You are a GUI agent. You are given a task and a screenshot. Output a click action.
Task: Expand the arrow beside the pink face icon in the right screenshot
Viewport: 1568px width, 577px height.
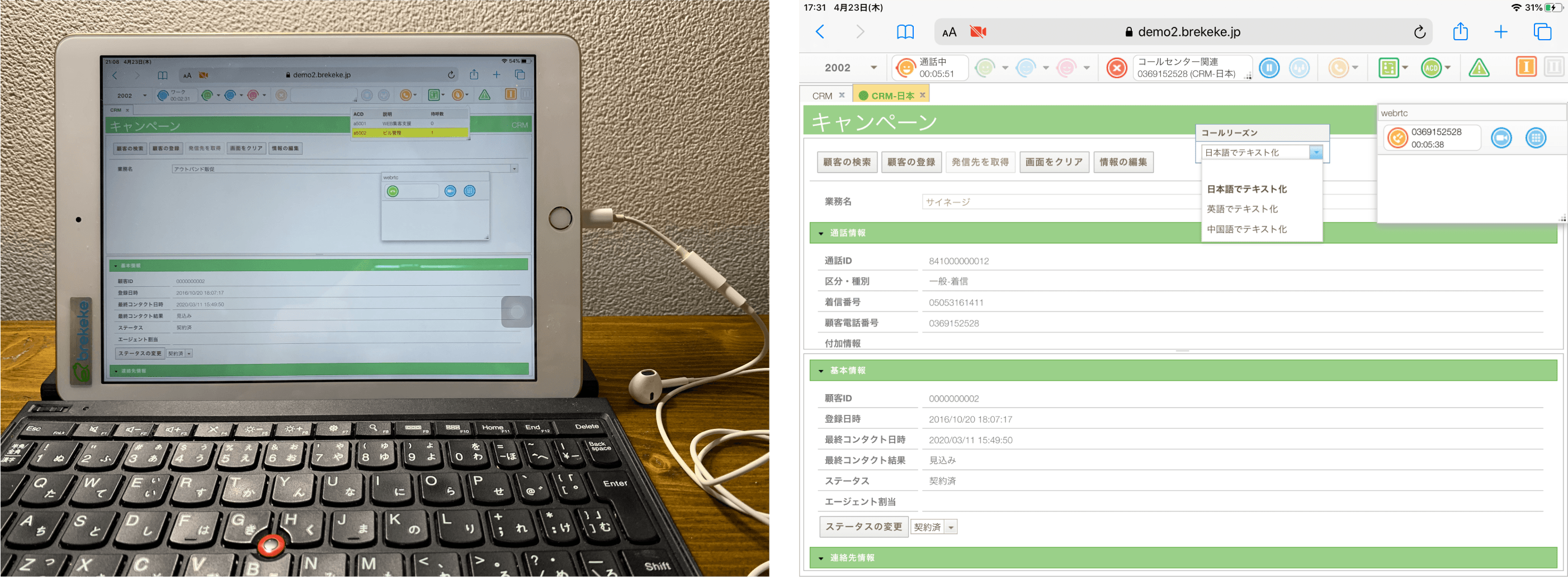(1087, 68)
